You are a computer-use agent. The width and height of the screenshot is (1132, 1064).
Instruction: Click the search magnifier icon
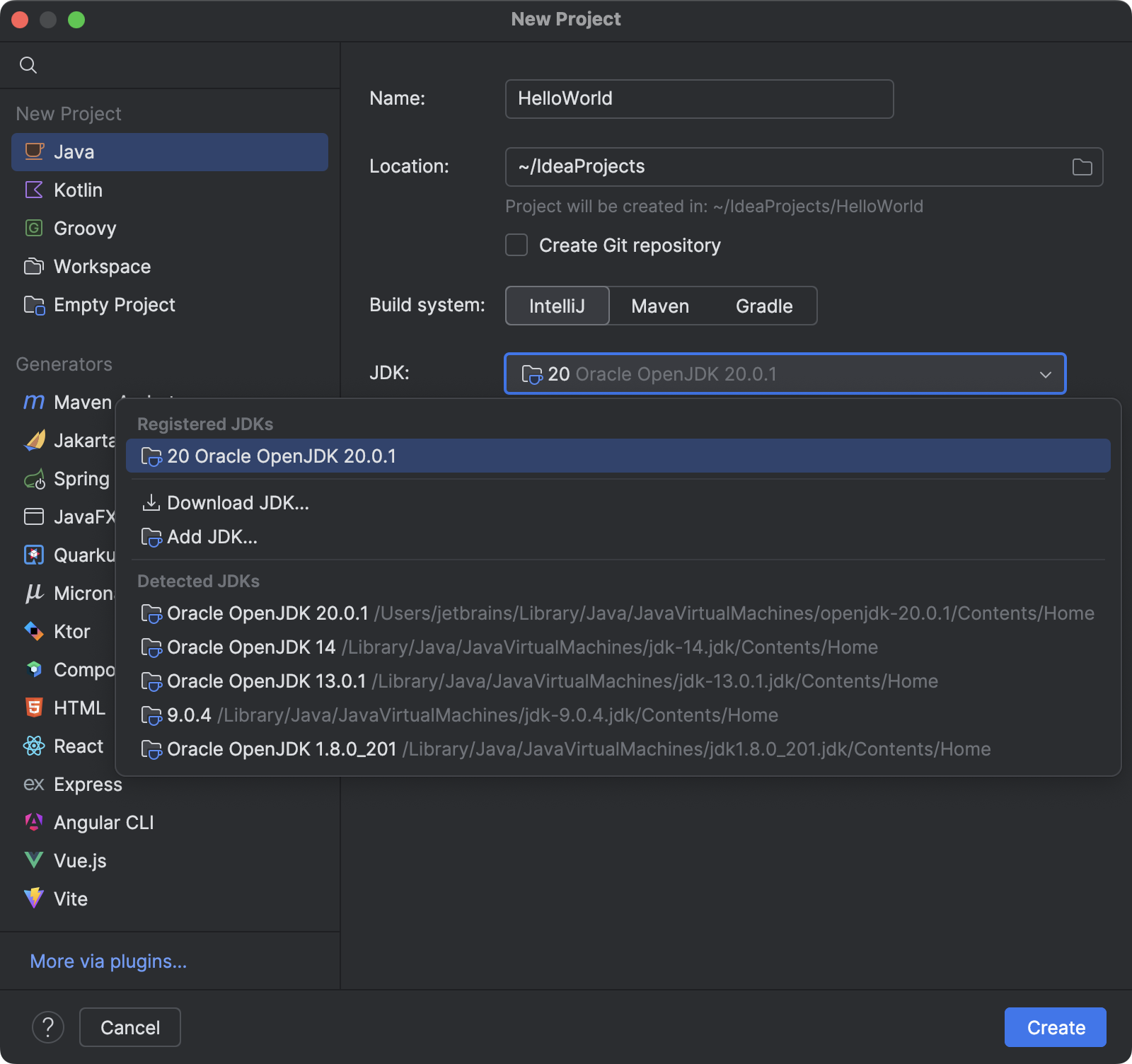pos(28,64)
